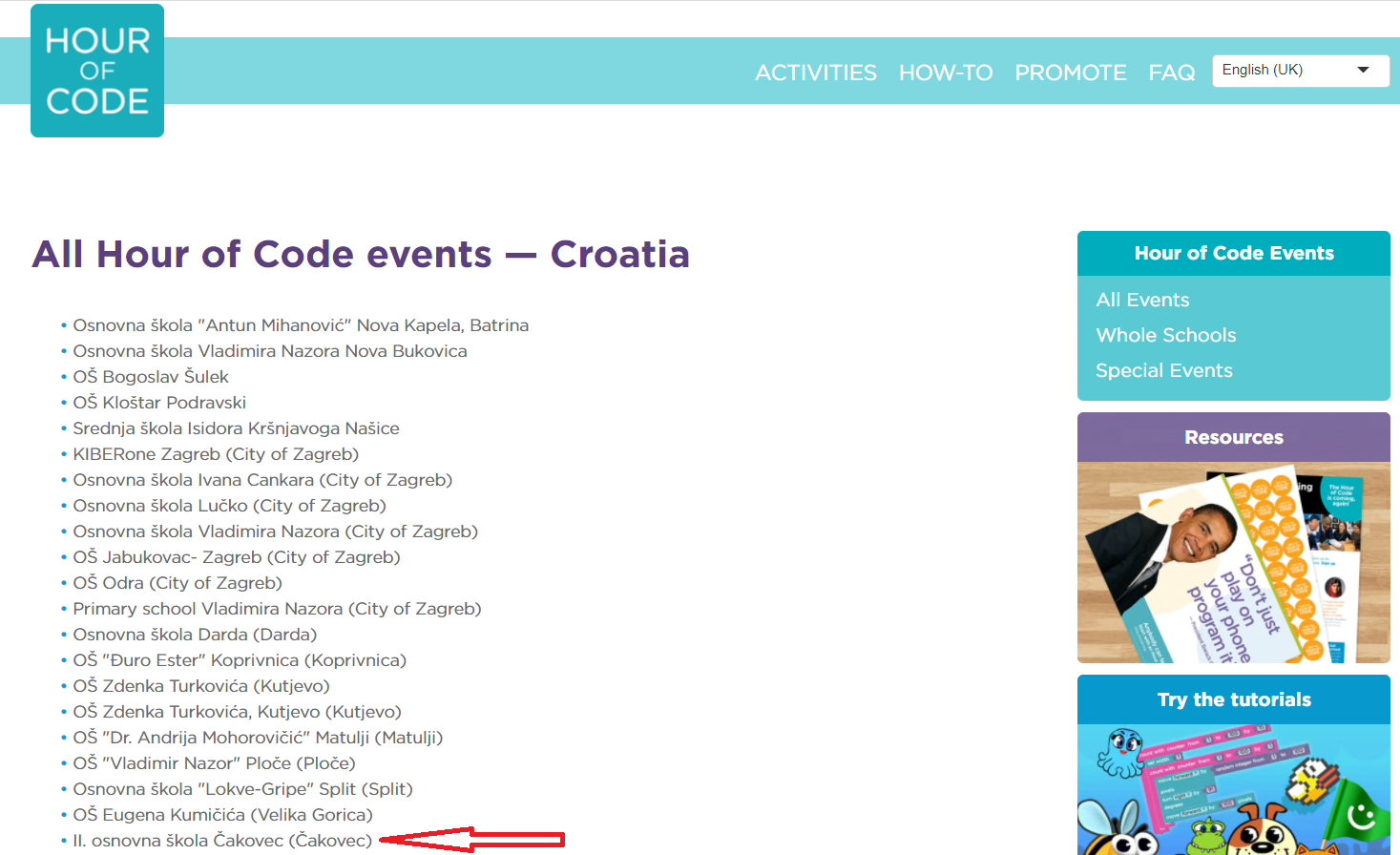Select Osnovna škola Ivana Cankara entry
The image size is (1400, 855).
262,480
